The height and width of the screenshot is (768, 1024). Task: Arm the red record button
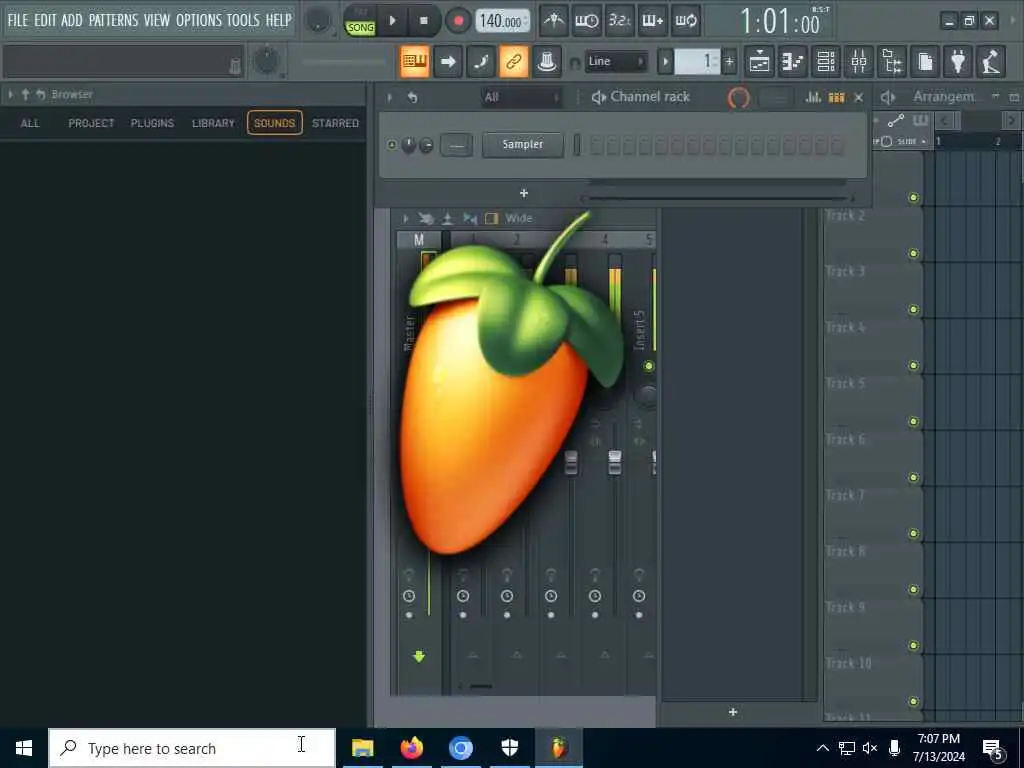point(458,21)
